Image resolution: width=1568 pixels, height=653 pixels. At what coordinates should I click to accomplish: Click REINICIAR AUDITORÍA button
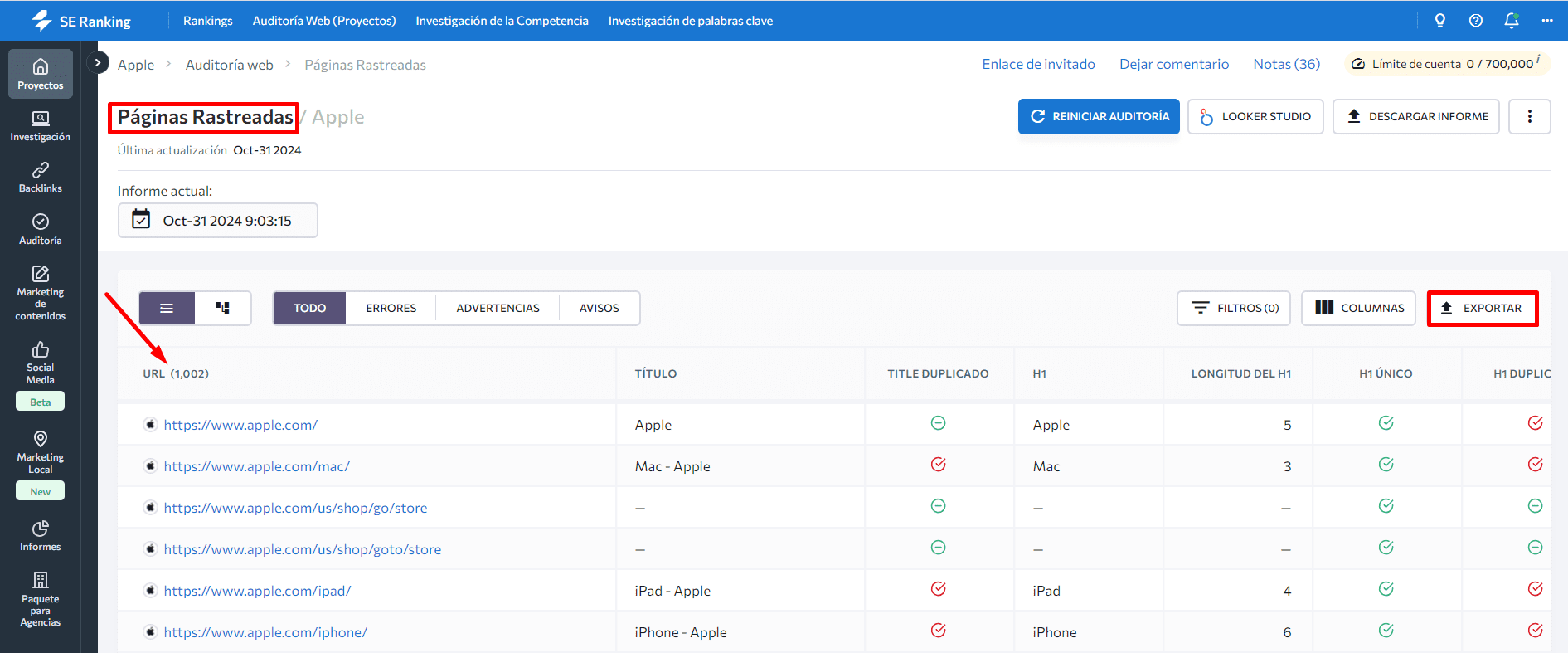1099,116
